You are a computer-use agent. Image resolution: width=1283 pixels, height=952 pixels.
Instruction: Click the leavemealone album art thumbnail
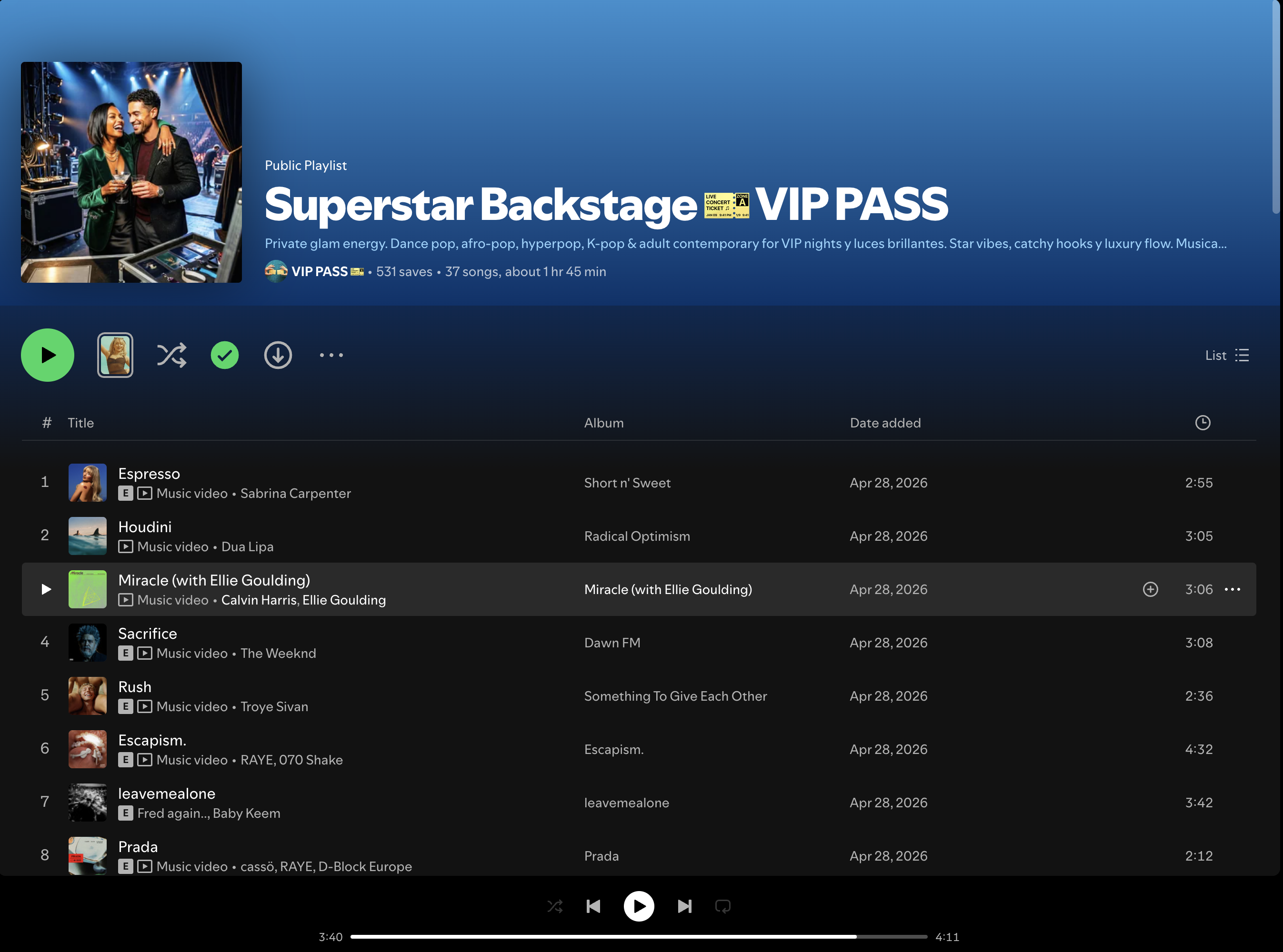(x=88, y=802)
